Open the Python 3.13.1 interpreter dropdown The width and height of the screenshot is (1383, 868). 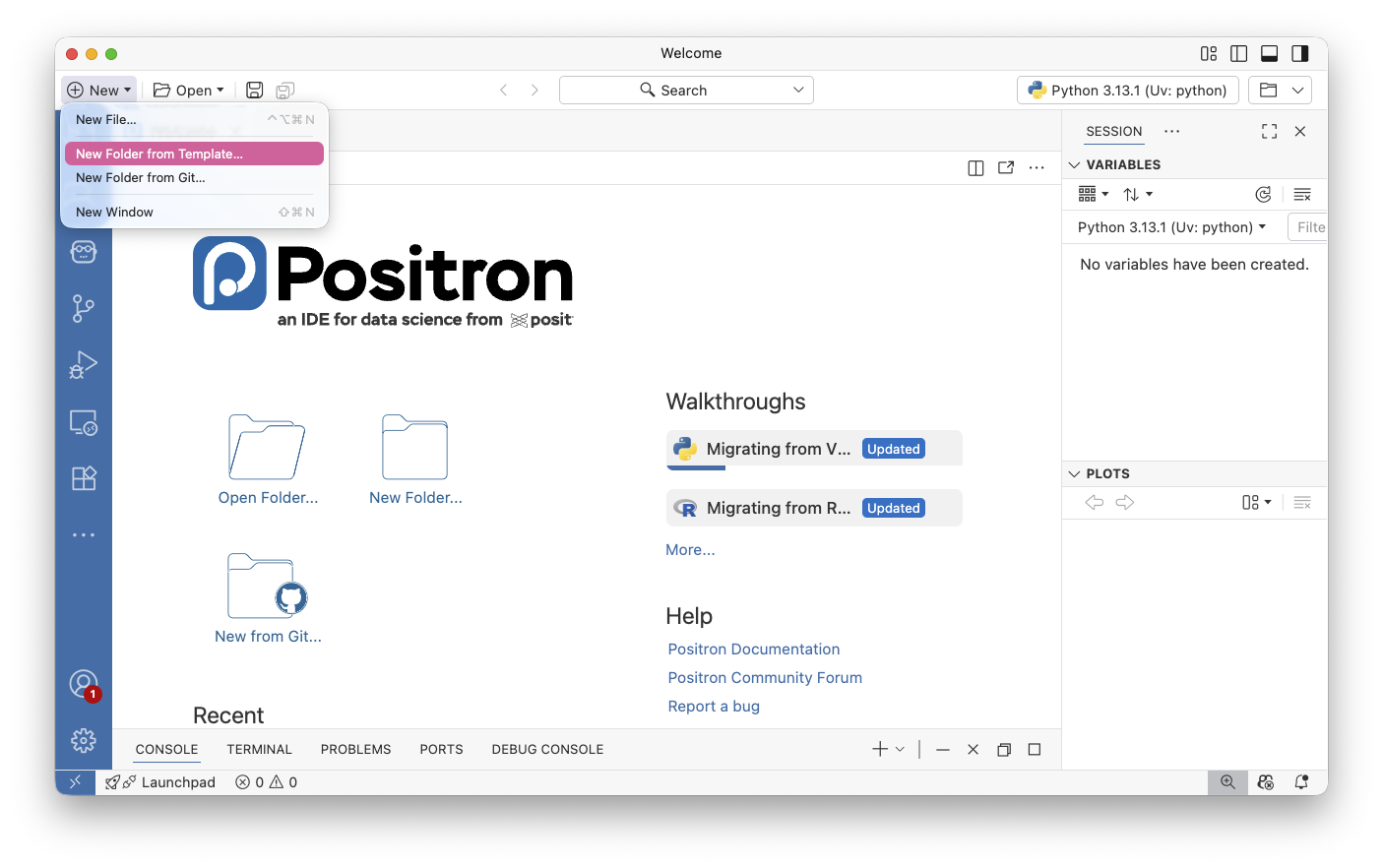(x=1127, y=91)
